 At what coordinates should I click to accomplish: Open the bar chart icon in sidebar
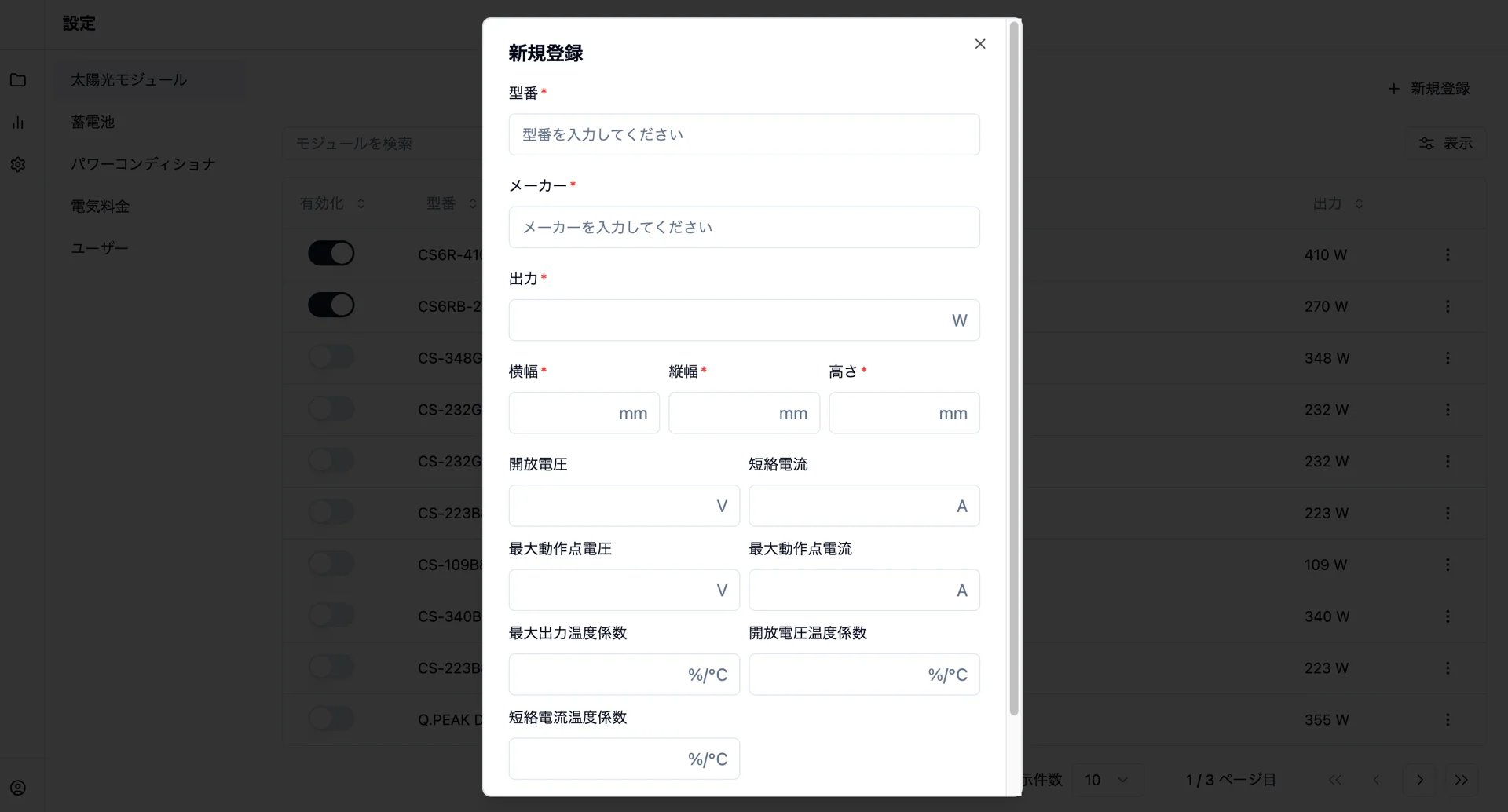pos(18,123)
